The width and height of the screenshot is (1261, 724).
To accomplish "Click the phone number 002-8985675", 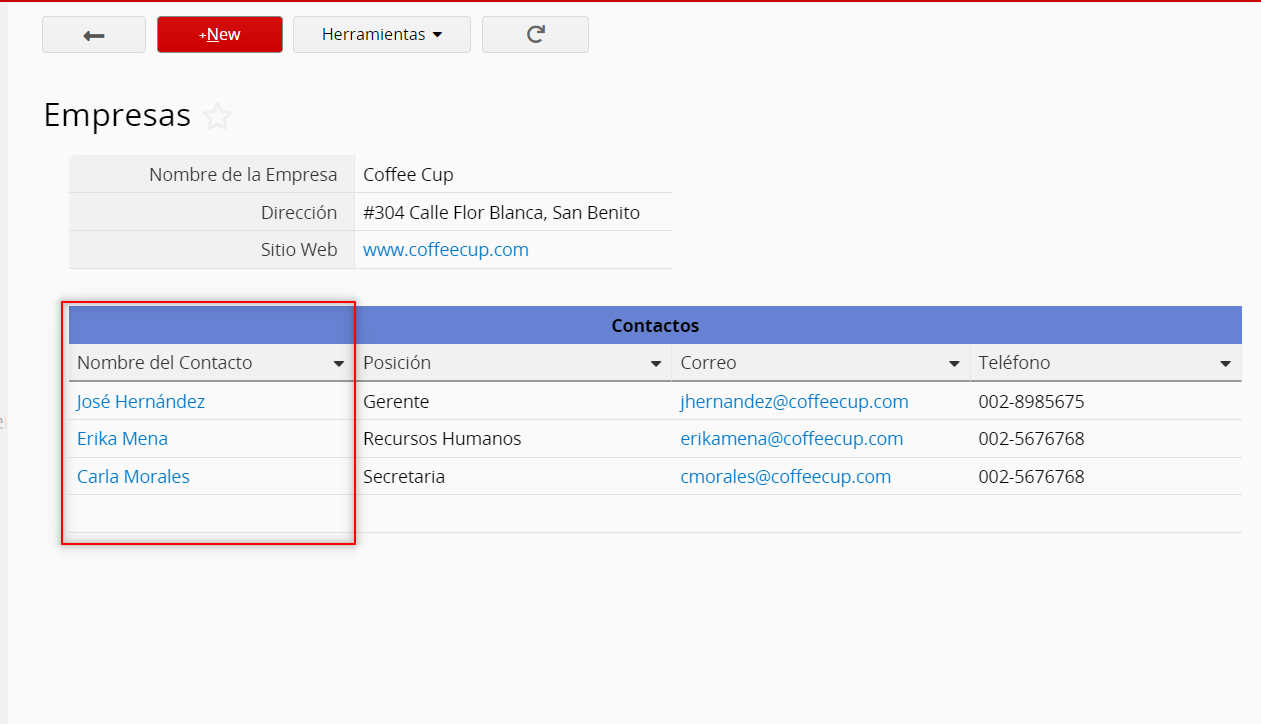I will pos(1031,402).
